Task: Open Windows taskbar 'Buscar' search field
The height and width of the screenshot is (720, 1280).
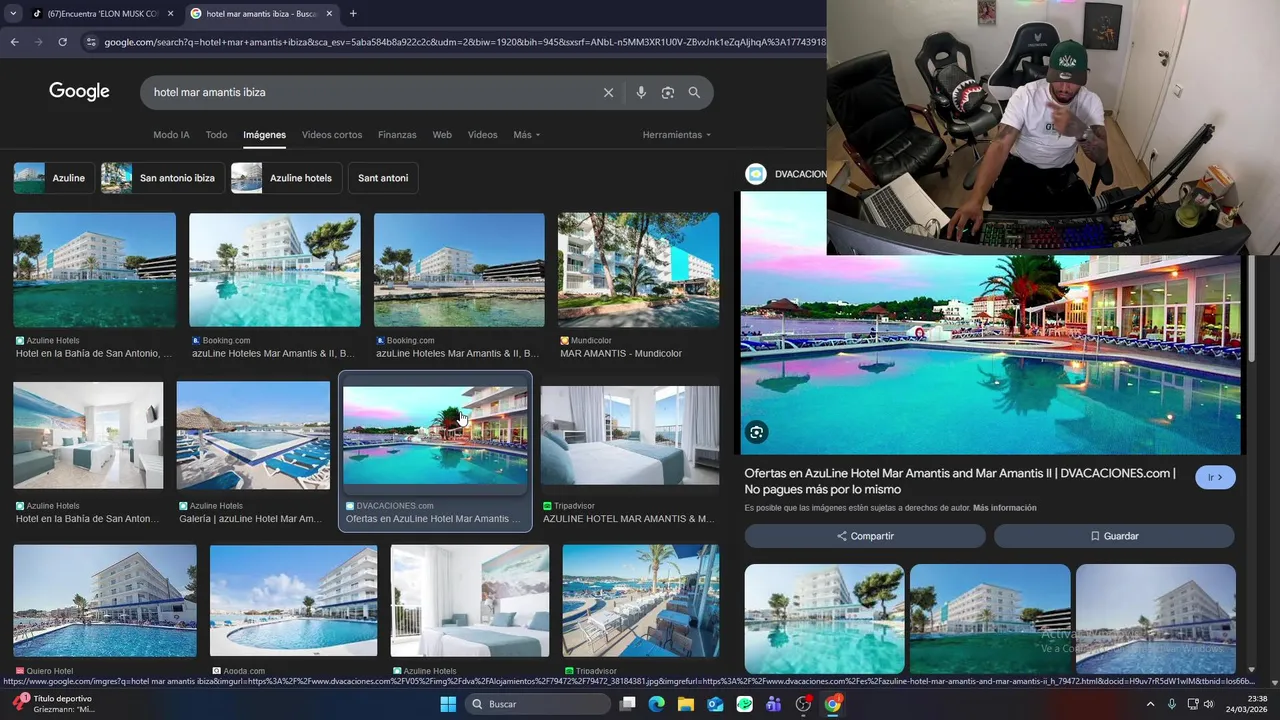Action: point(538,704)
